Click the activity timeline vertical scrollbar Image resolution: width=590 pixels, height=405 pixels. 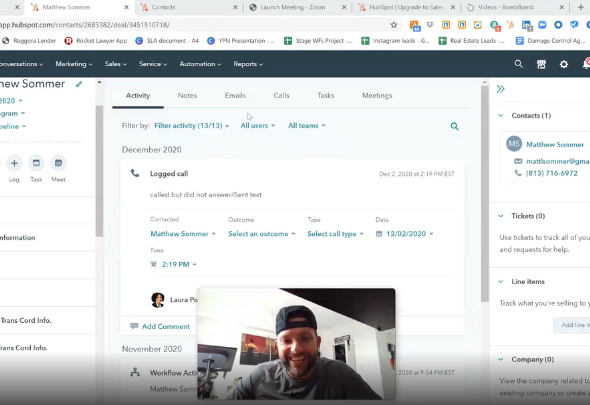pos(485,193)
